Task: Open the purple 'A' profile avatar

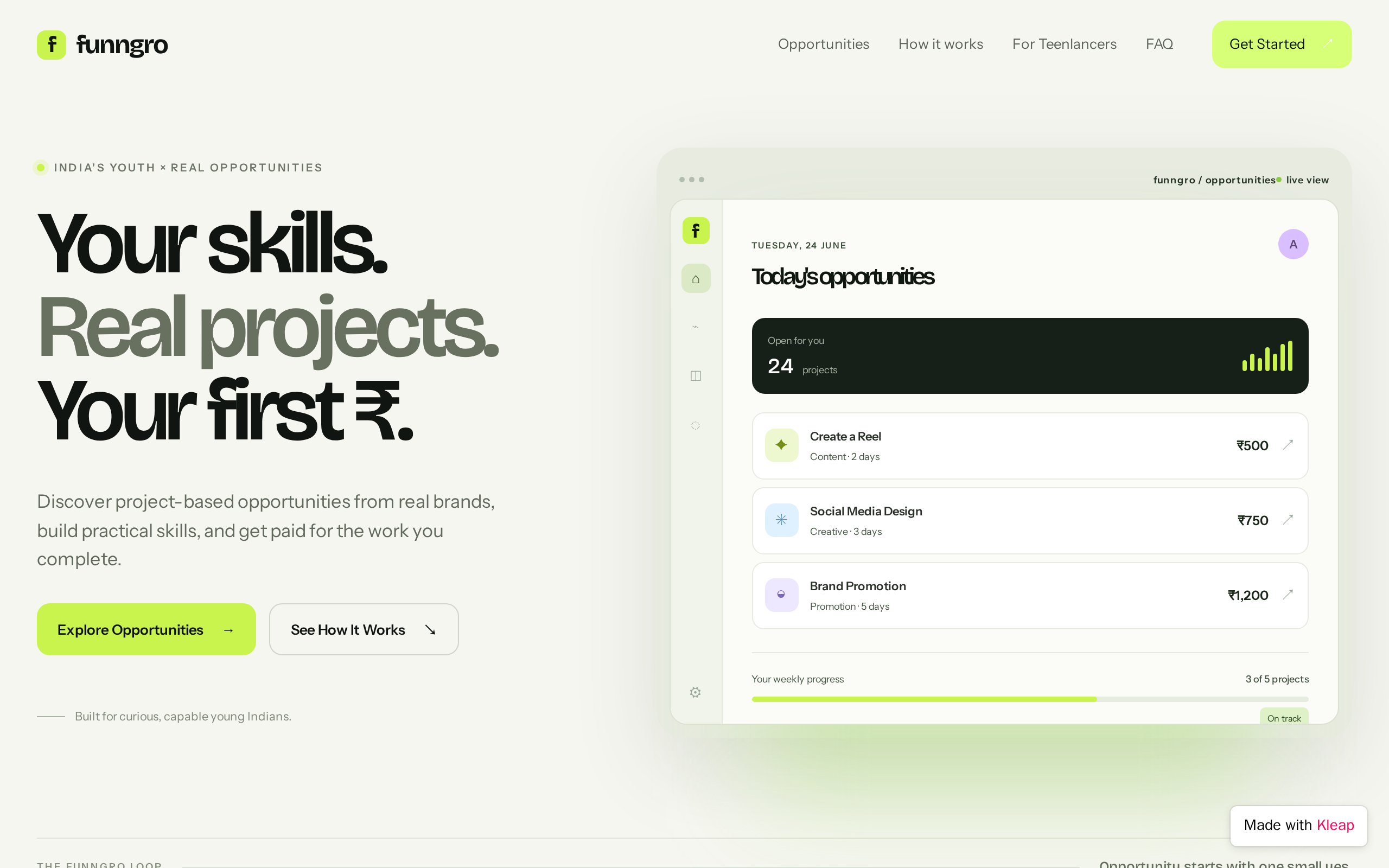Action: coord(1293,245)
